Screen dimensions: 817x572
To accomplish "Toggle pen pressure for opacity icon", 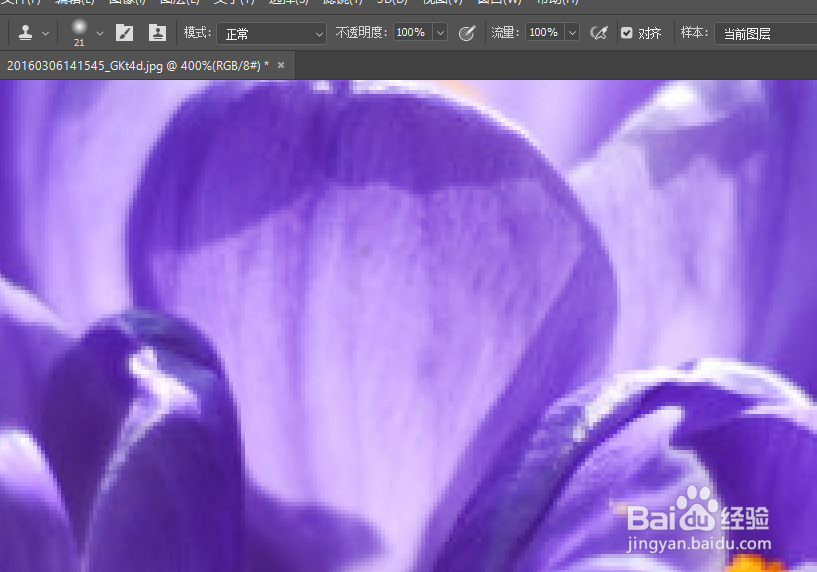I will 467,33.
